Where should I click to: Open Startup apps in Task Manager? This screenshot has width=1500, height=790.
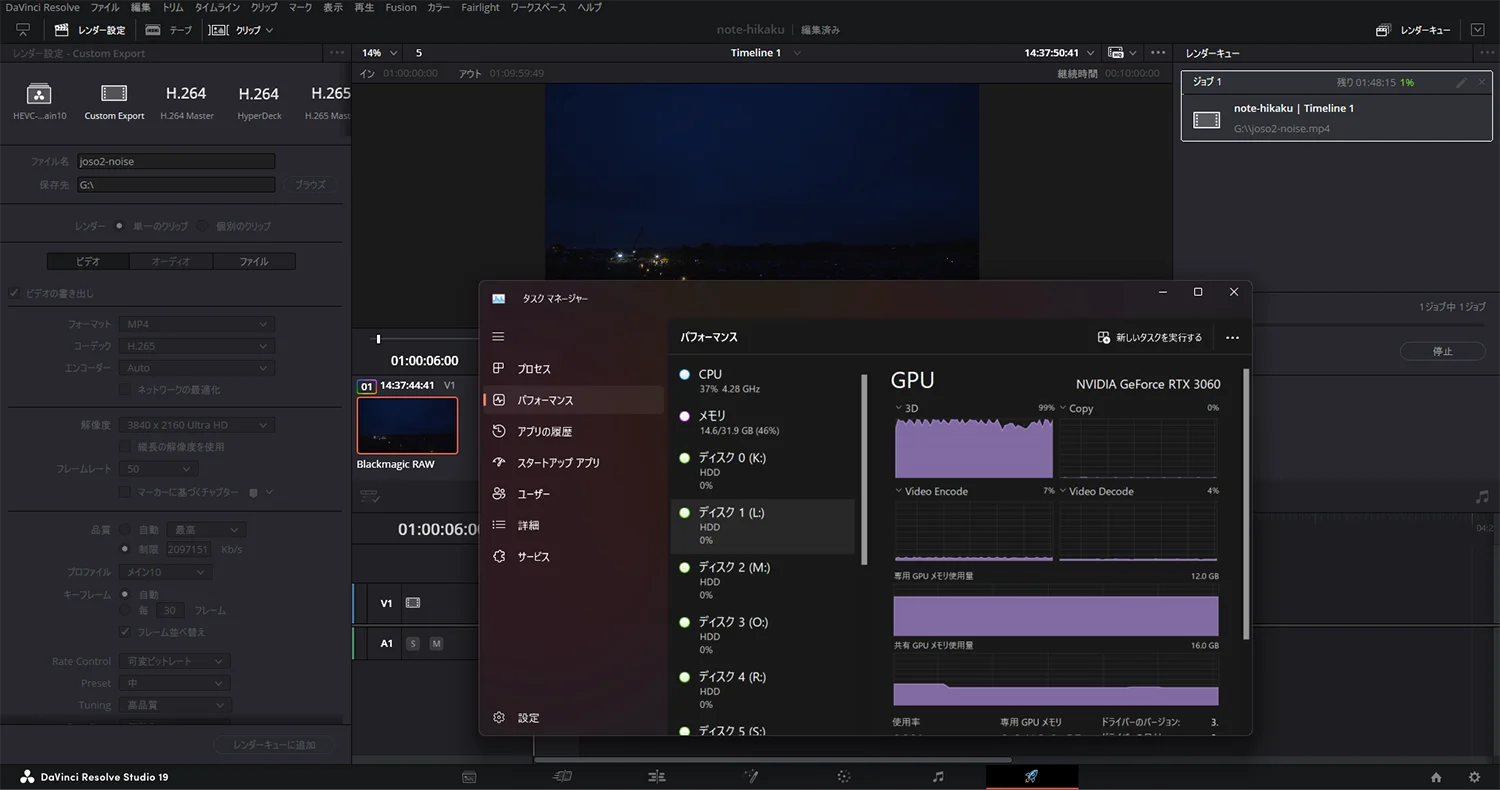573,463
